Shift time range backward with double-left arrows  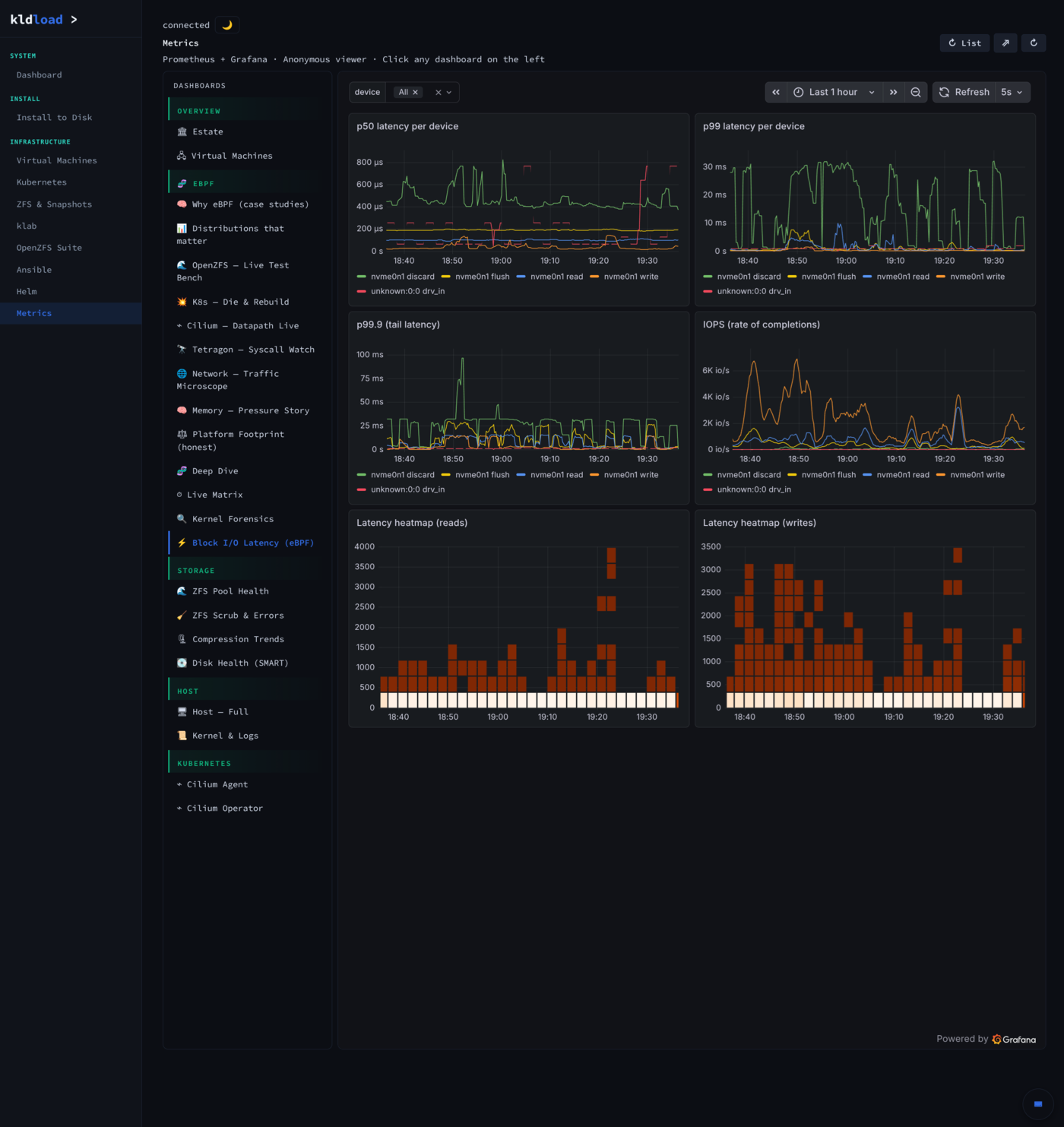point(776,92)
